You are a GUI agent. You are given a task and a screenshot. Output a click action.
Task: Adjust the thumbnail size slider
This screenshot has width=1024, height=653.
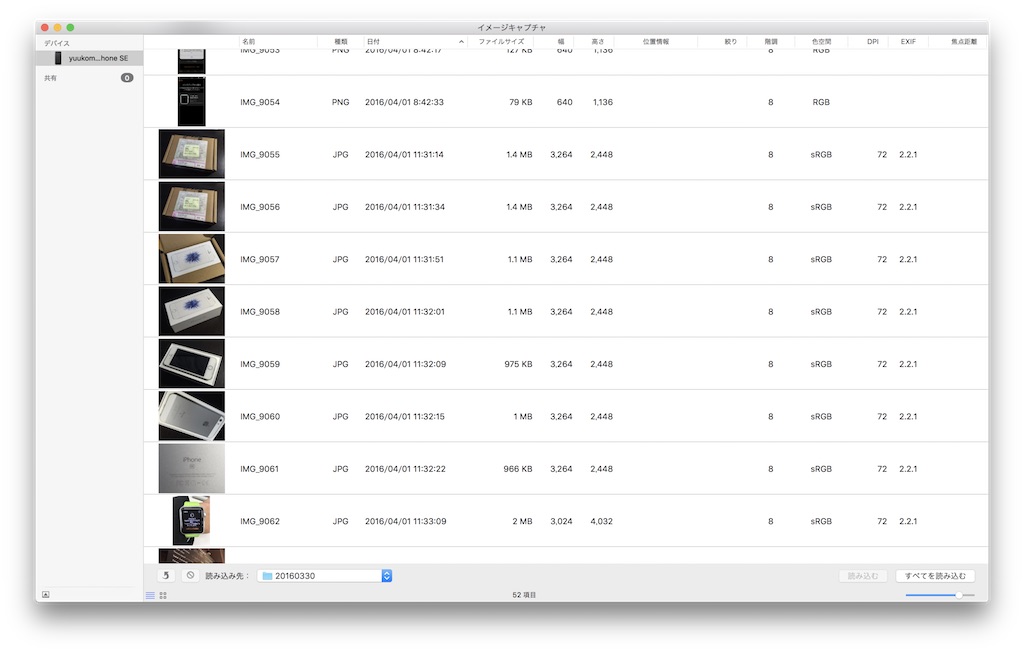pyautogui.click(x=958, y=595)
